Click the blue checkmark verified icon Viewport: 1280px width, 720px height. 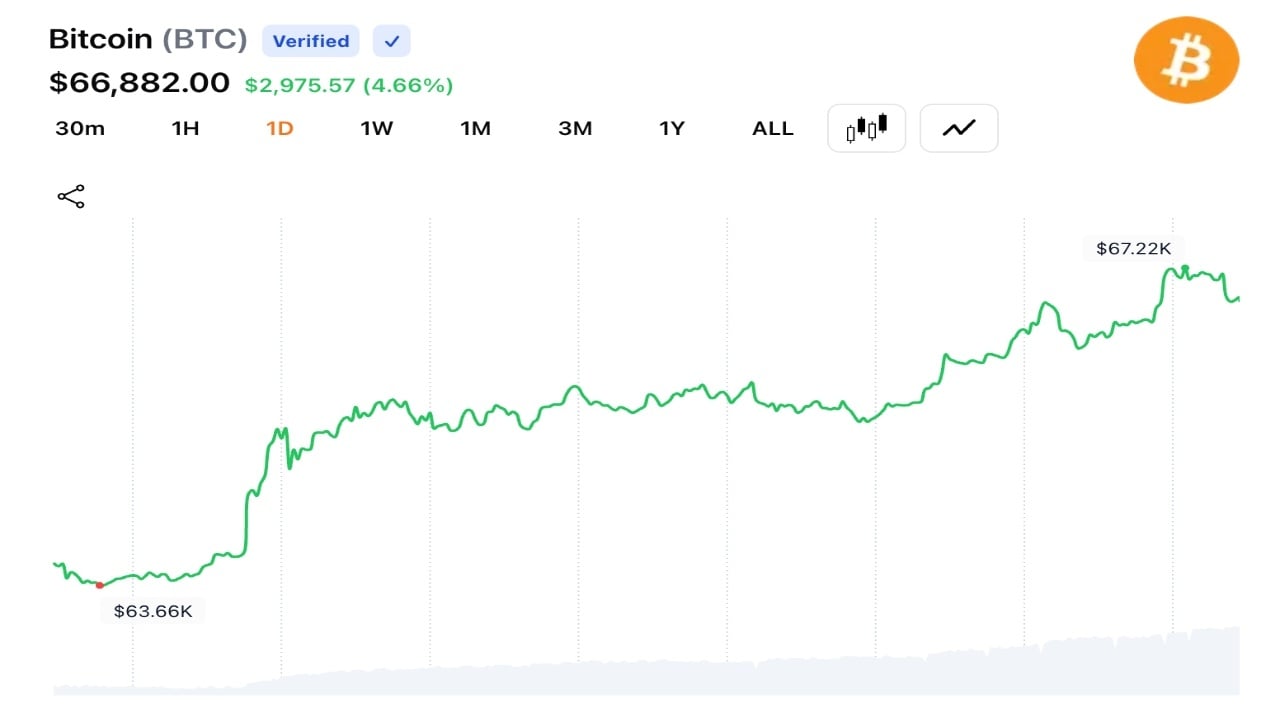point(392,41)
